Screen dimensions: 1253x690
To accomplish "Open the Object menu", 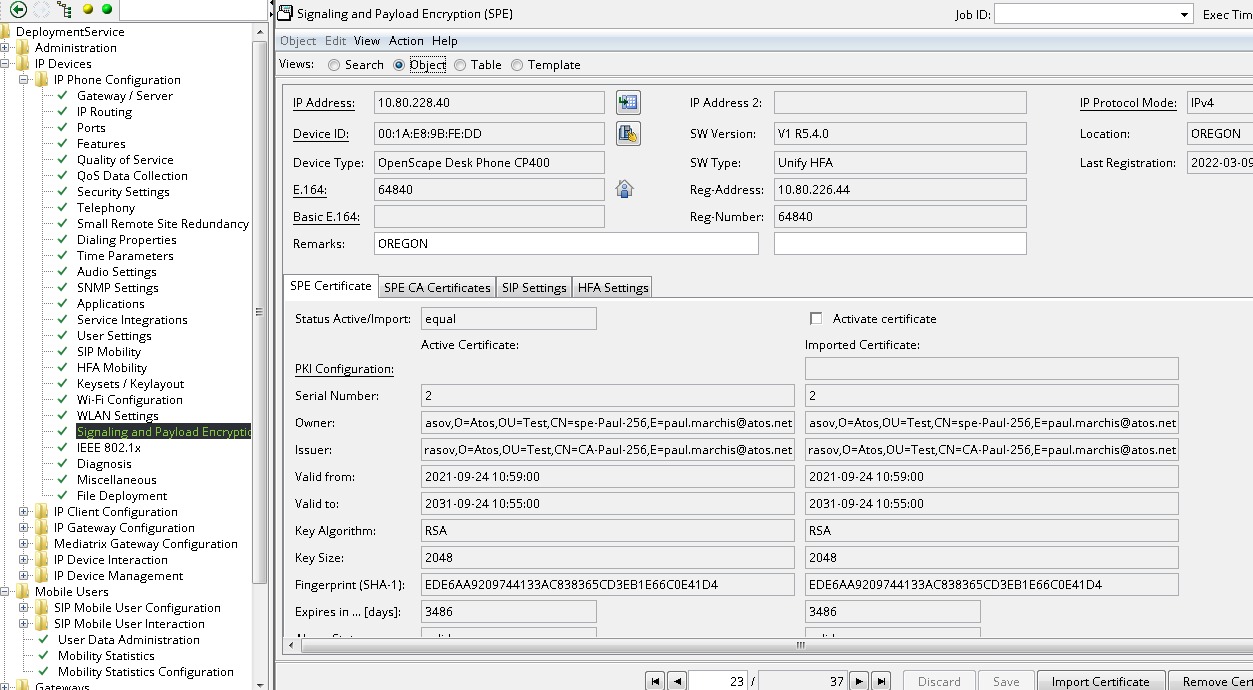I will pos(298,41).
